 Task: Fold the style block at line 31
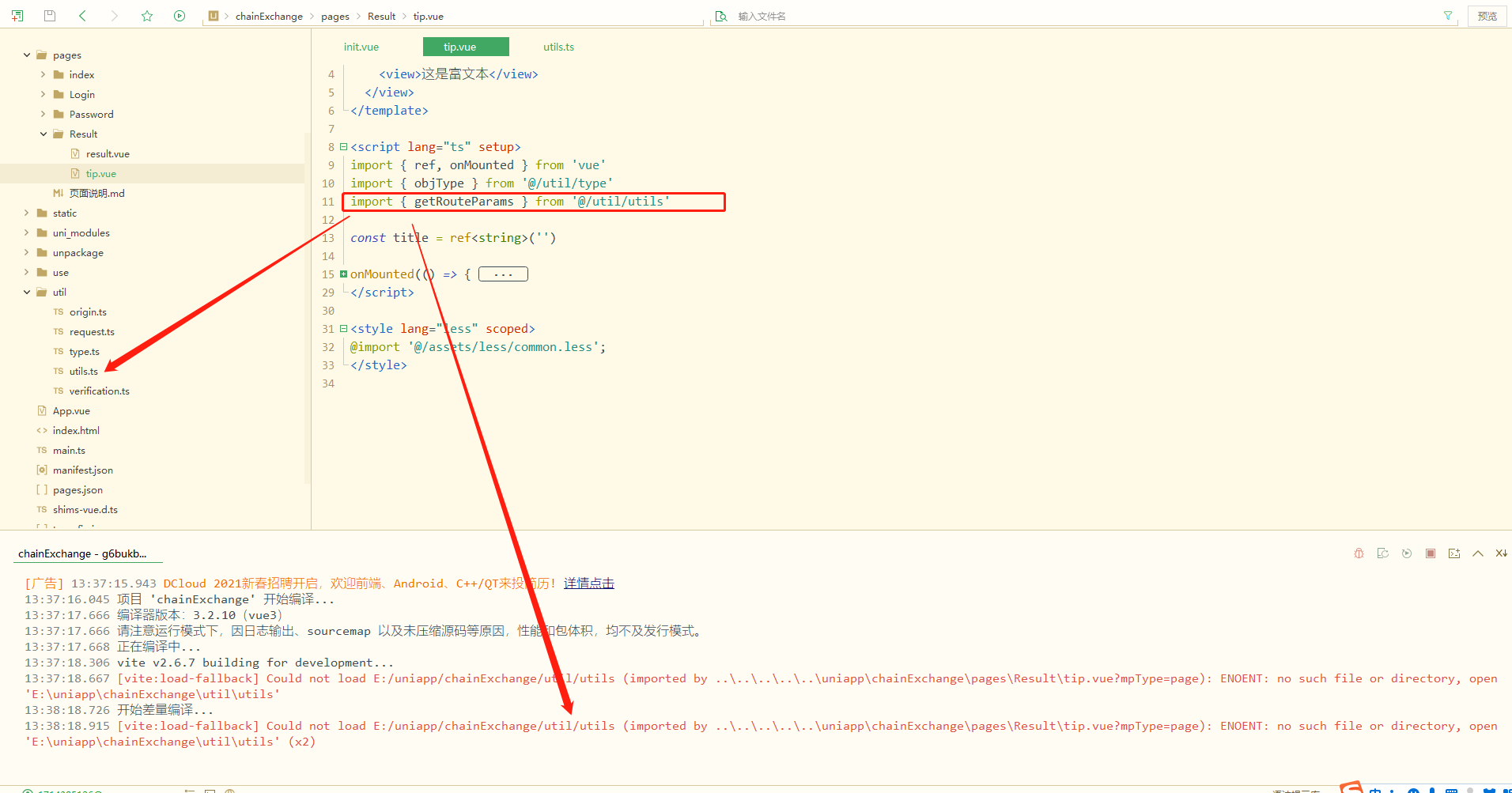click(343, 329)
